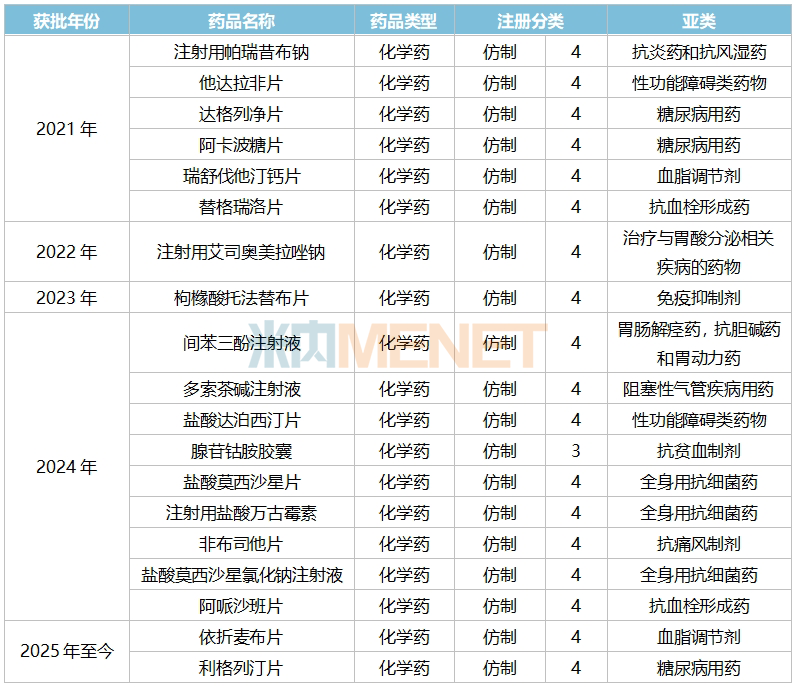Click drug name 注射用盐酸万古霉素
The width and height of the screenshot is (796, 687).
[242, 513]
